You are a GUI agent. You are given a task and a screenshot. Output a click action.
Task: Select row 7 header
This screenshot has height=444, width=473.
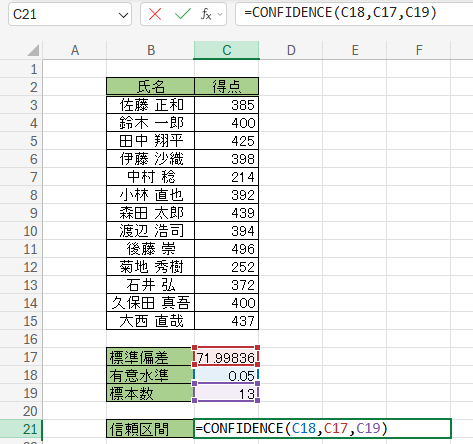pos(21,177)
